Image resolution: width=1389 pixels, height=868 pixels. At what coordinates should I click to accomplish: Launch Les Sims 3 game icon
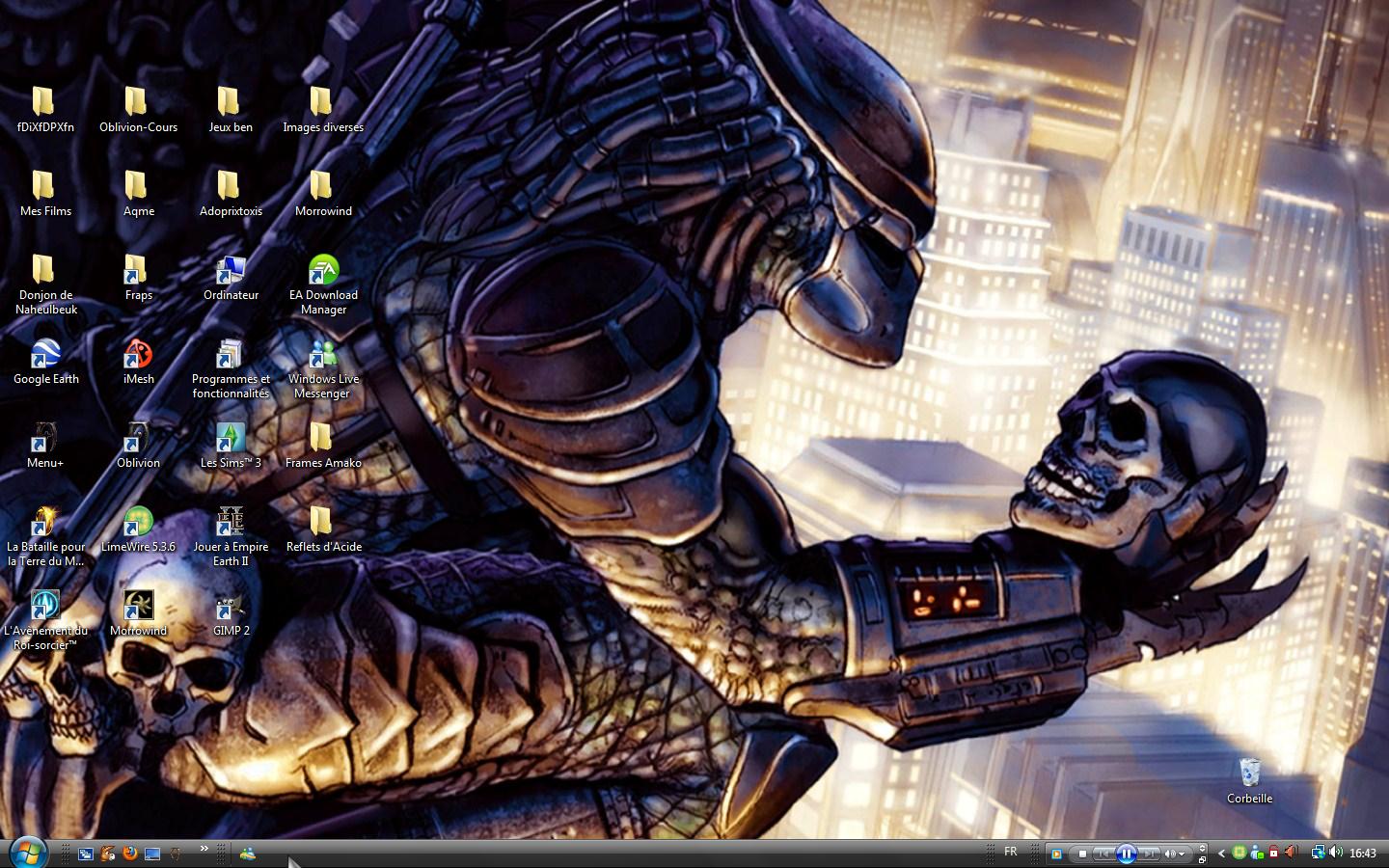click(231, 440)
